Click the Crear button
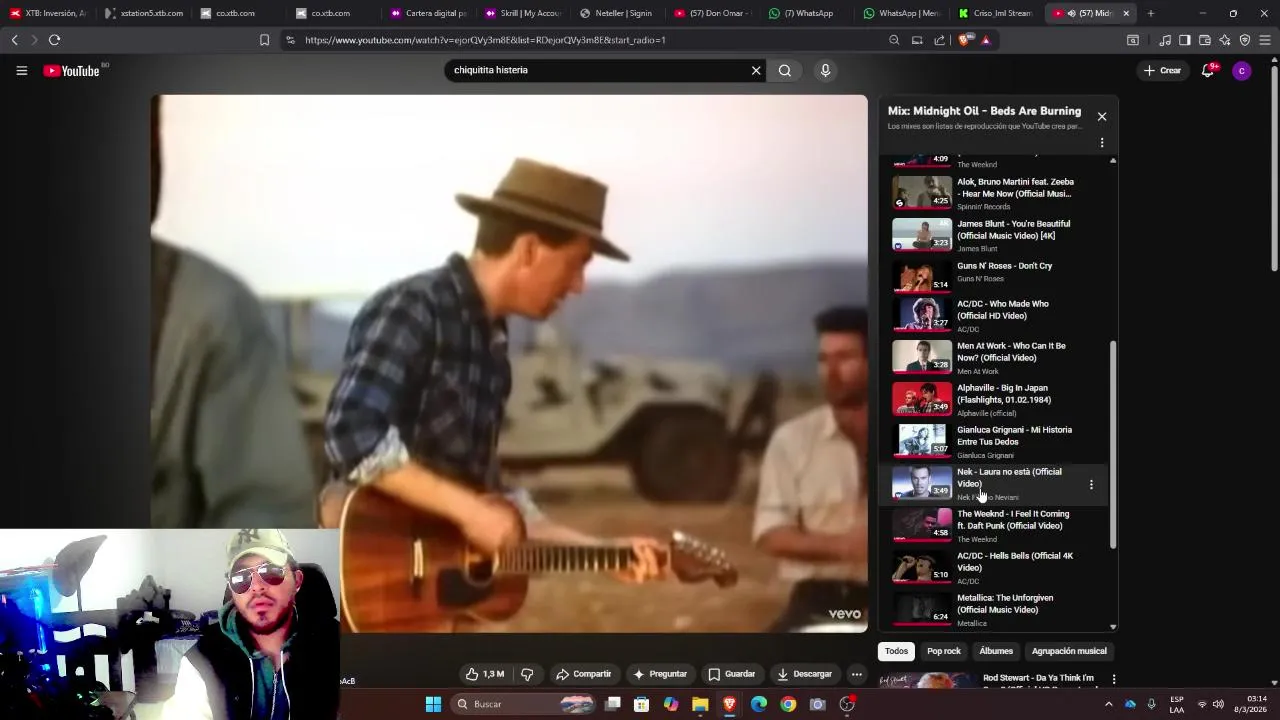 click(1163, 70)
